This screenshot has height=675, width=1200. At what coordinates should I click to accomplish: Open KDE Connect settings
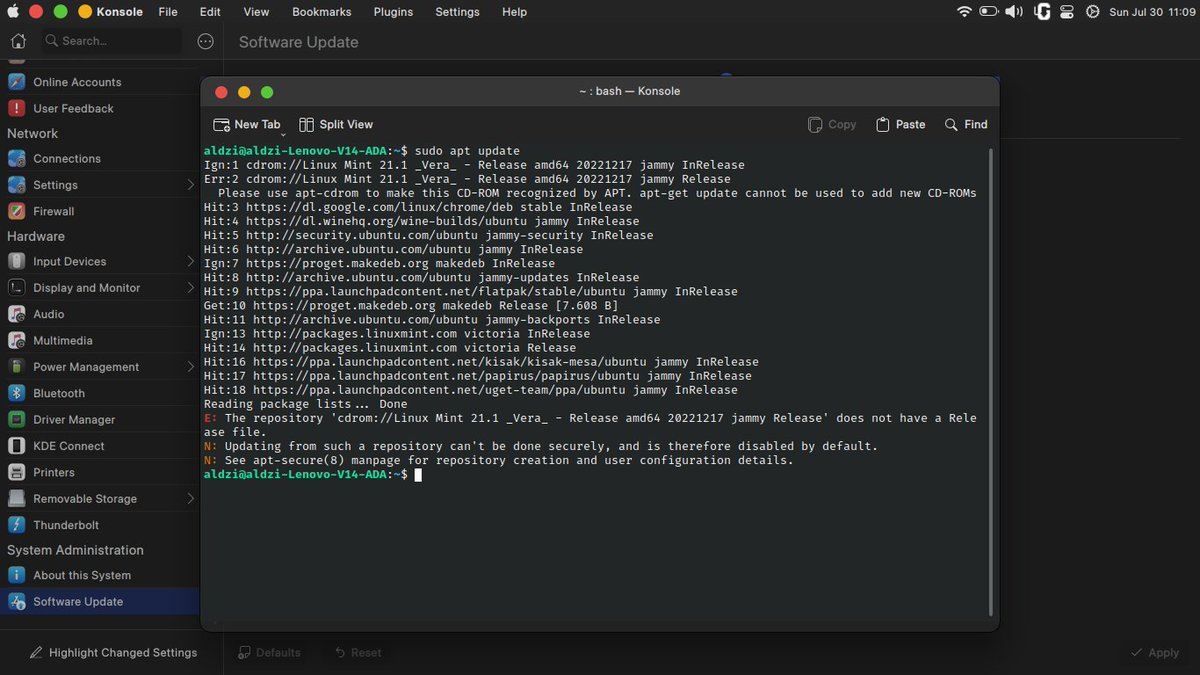coord(100,446)
